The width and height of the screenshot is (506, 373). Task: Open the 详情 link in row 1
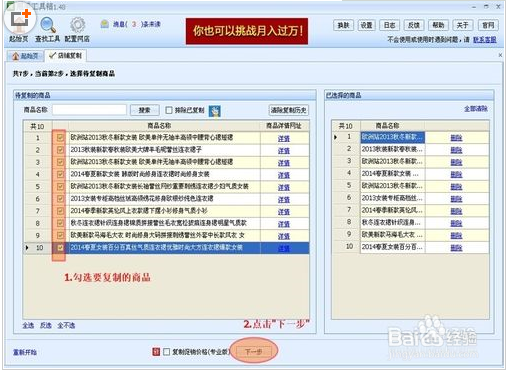coord(284,138)
